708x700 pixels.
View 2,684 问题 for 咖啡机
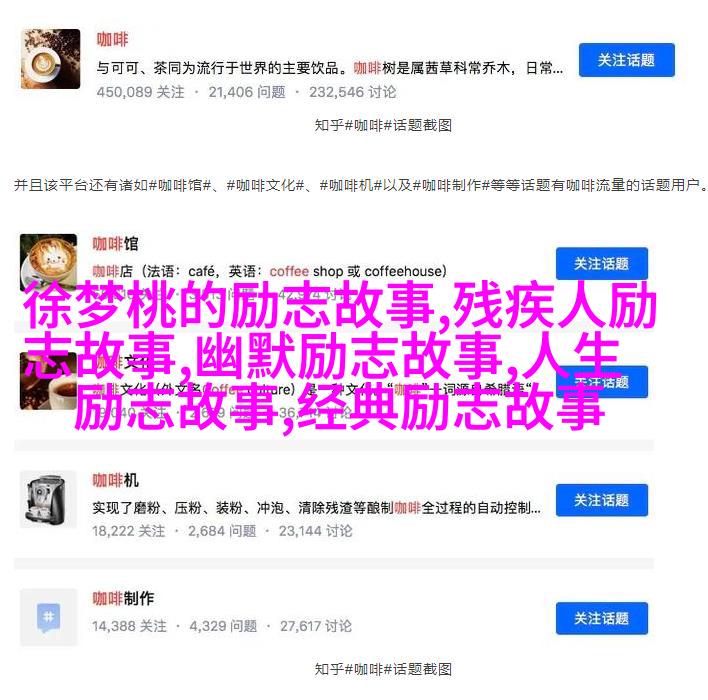point(222,531)
